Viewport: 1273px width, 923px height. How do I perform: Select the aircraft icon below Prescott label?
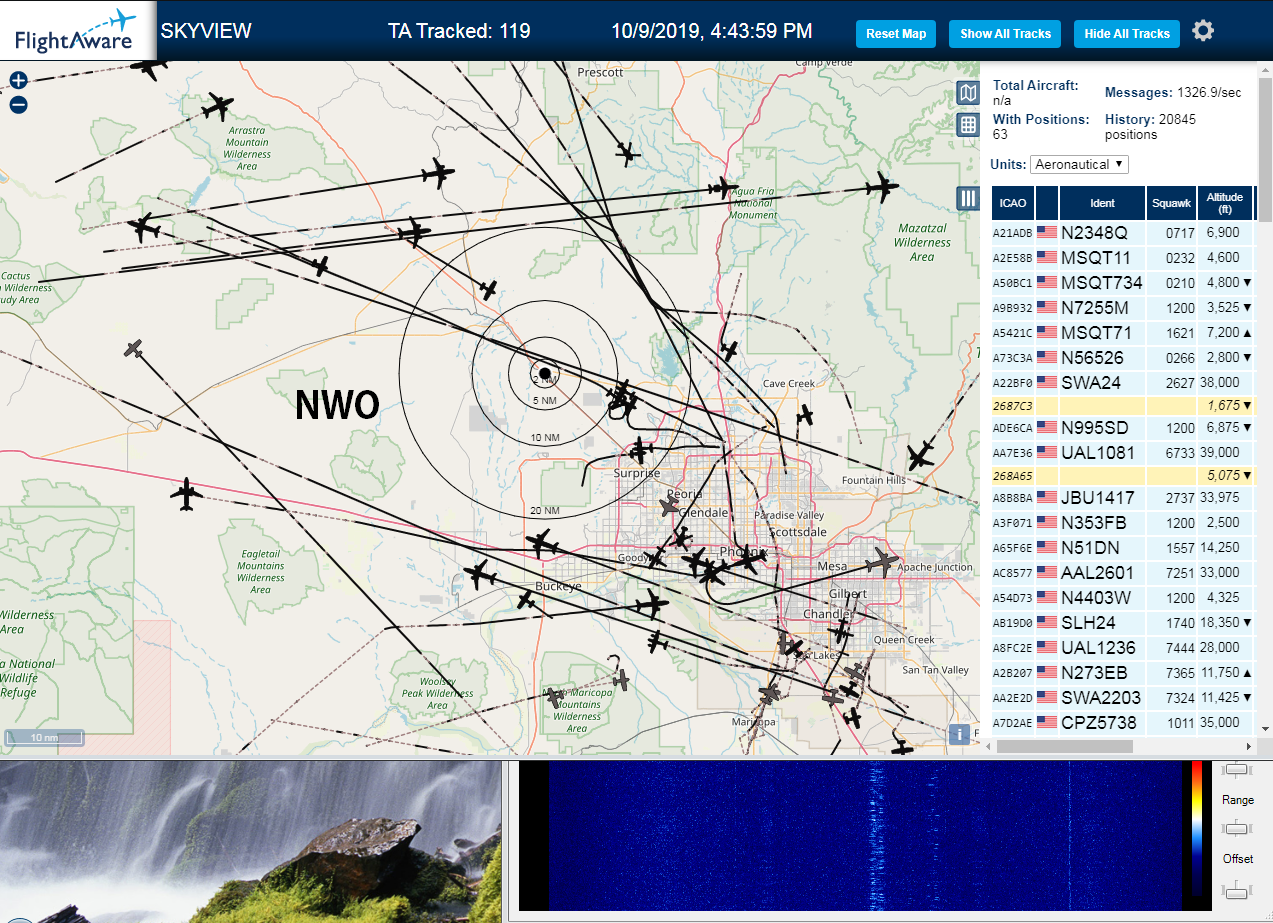coord(626,153)
